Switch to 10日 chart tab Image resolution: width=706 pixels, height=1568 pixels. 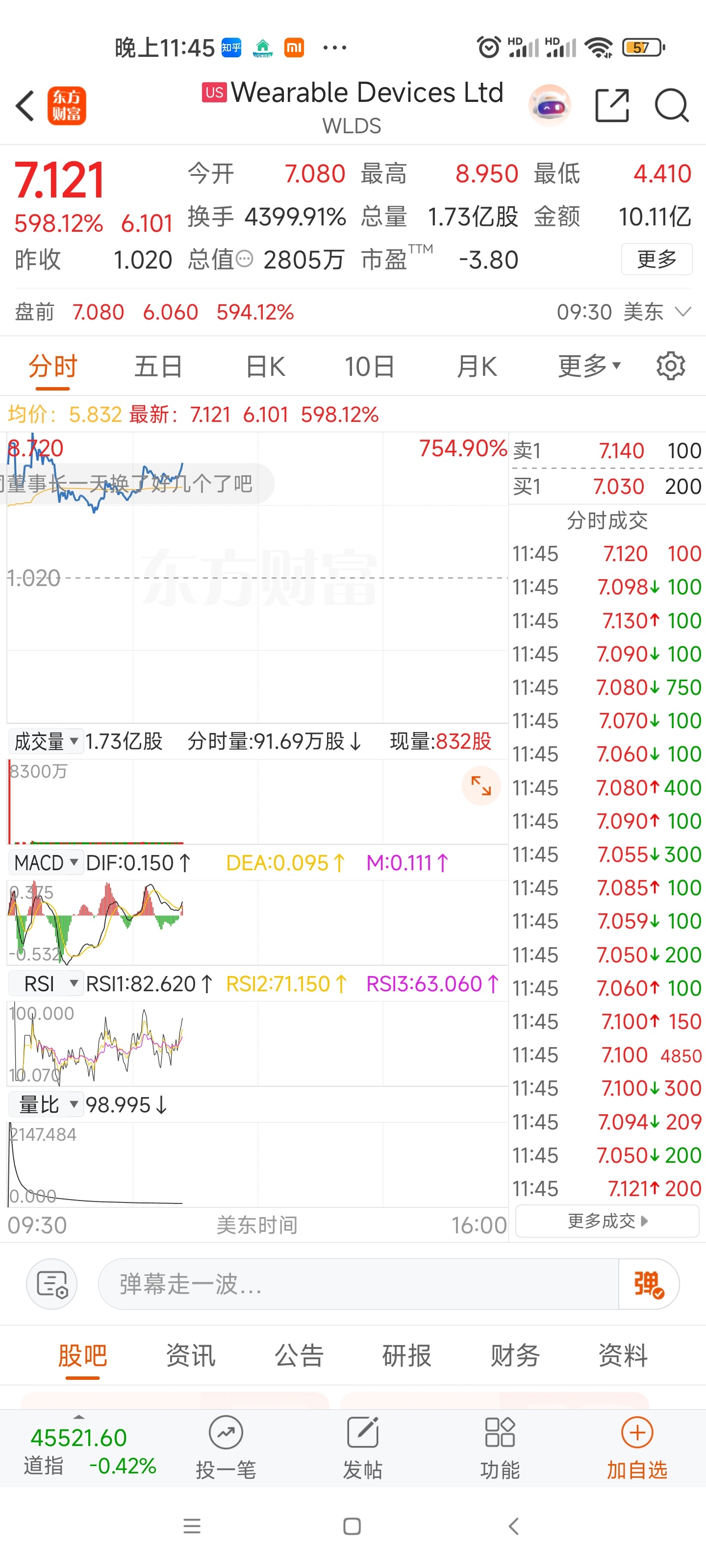tap(370, 367)
